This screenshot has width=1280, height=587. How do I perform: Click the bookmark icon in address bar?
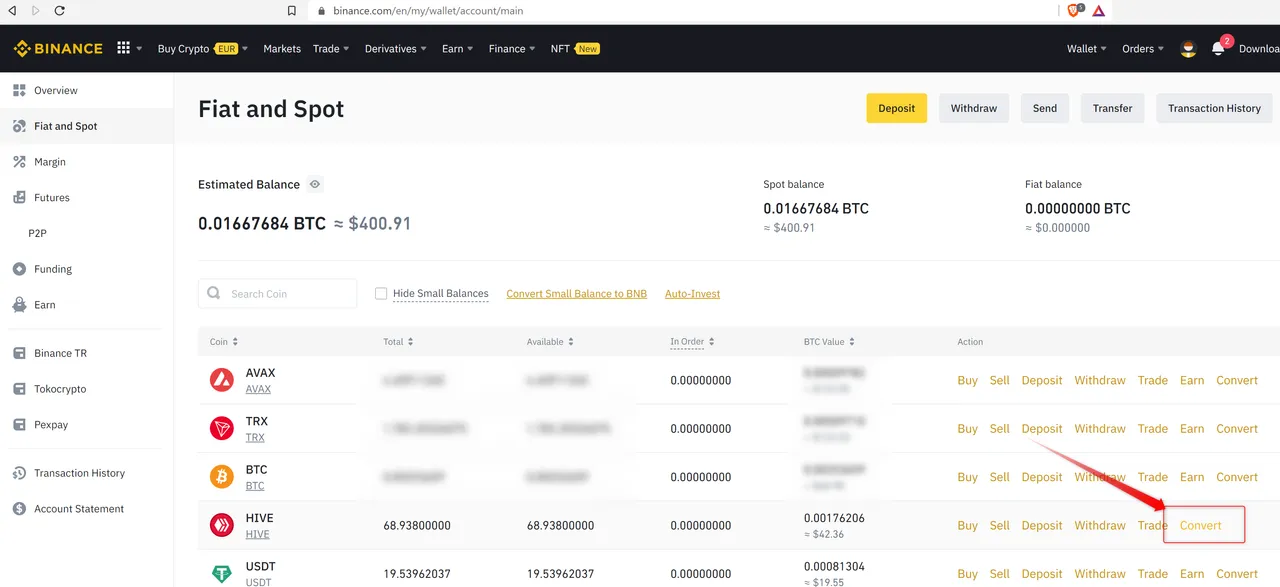(292, 11)
